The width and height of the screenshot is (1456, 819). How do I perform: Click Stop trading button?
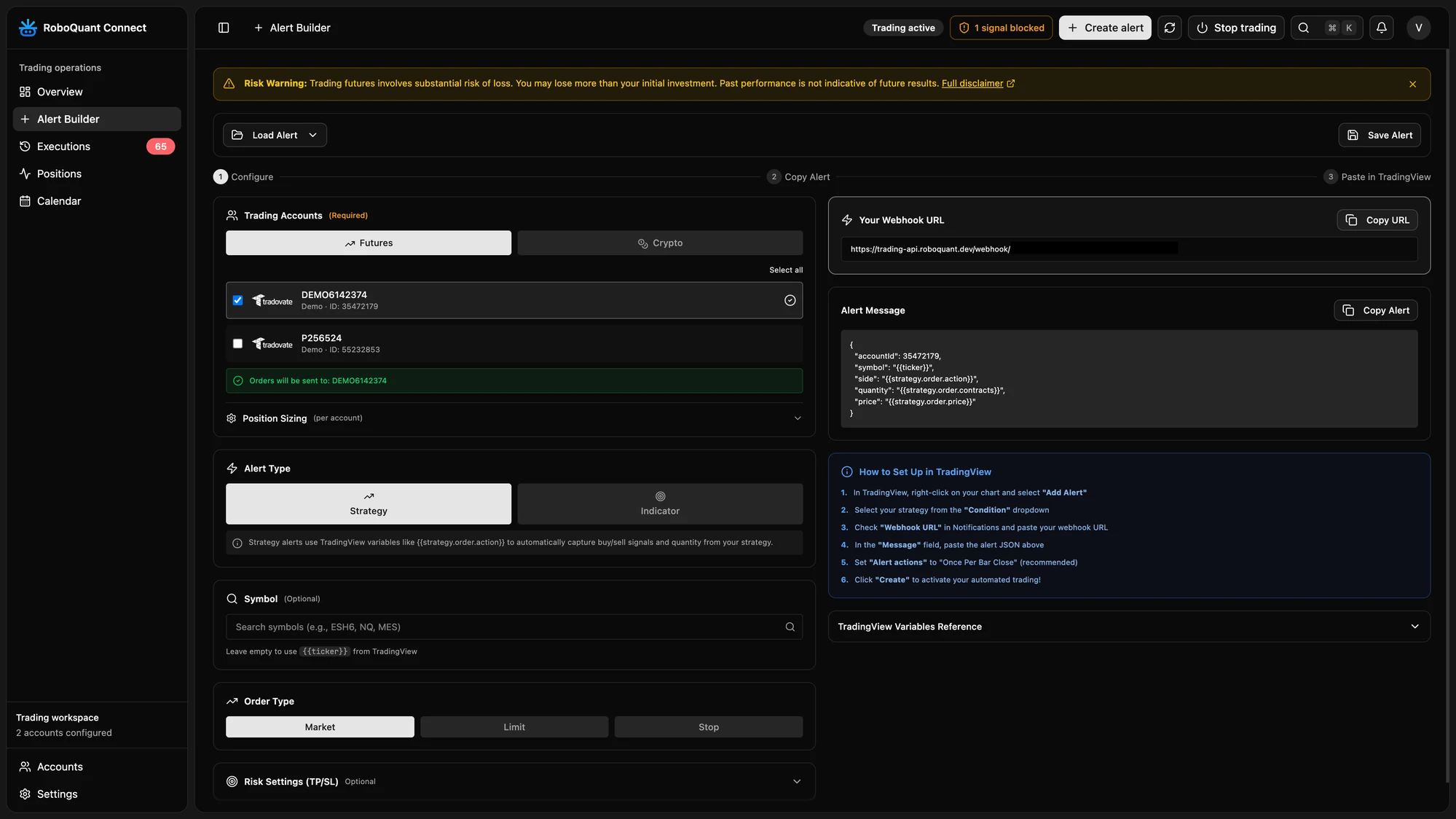tap(1236, 28)
